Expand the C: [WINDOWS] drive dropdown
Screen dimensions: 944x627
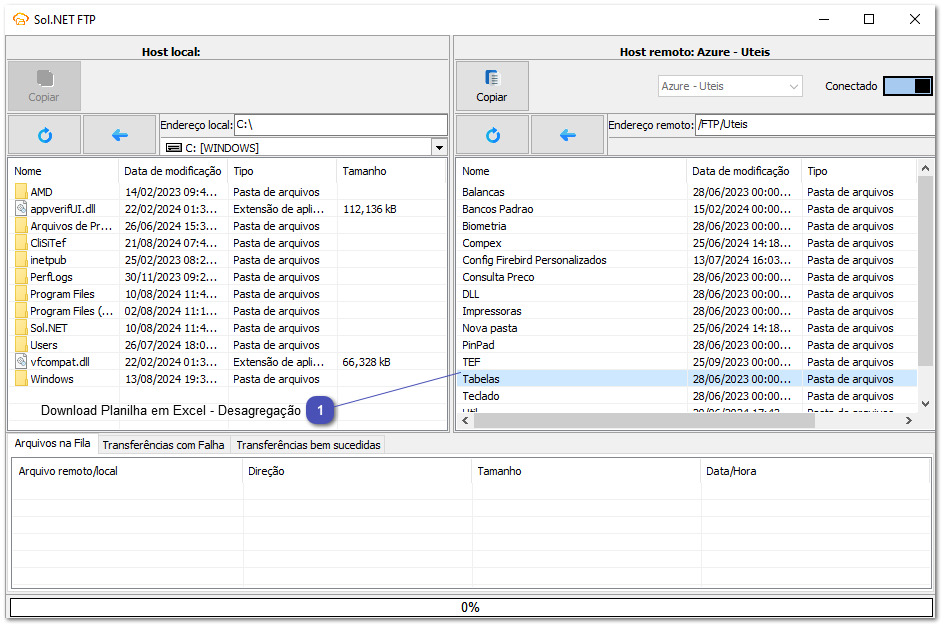[438, 148]
